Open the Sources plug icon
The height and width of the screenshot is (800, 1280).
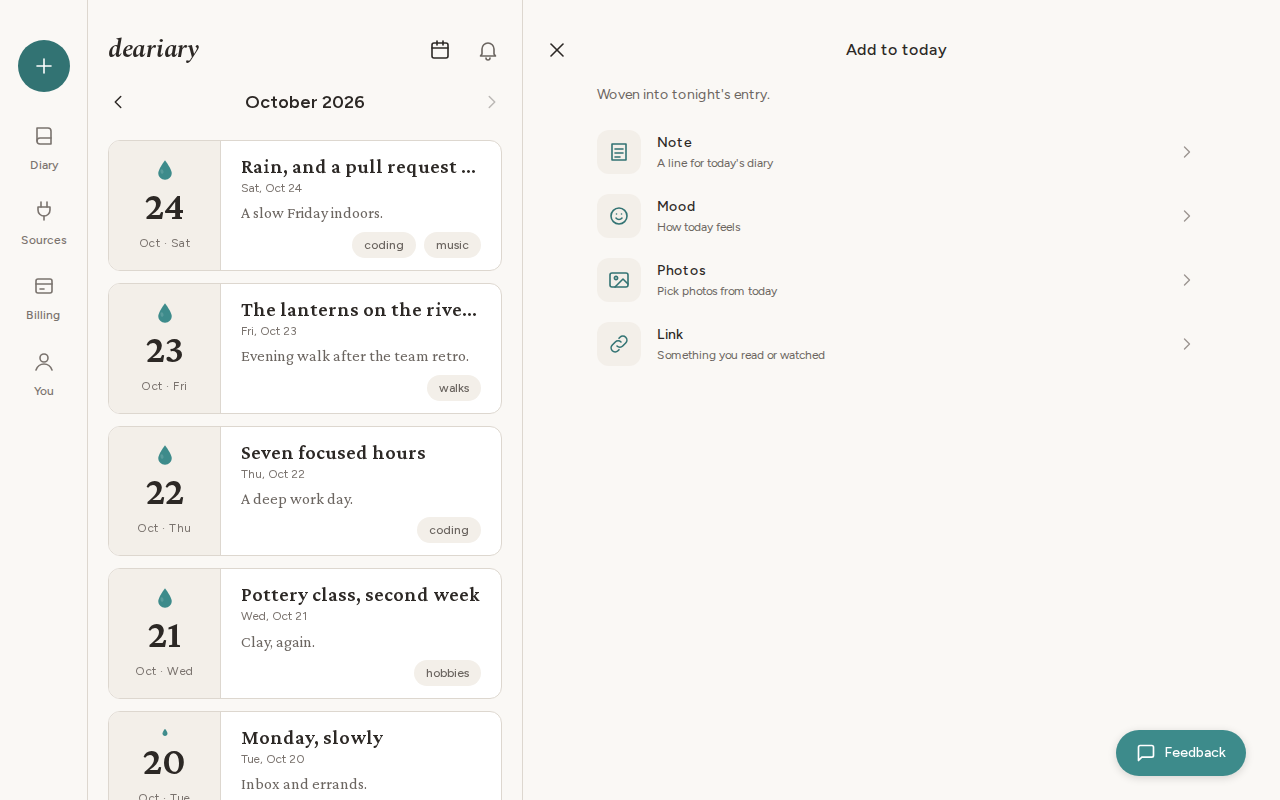pyautogui.click(x=44, y=210)
